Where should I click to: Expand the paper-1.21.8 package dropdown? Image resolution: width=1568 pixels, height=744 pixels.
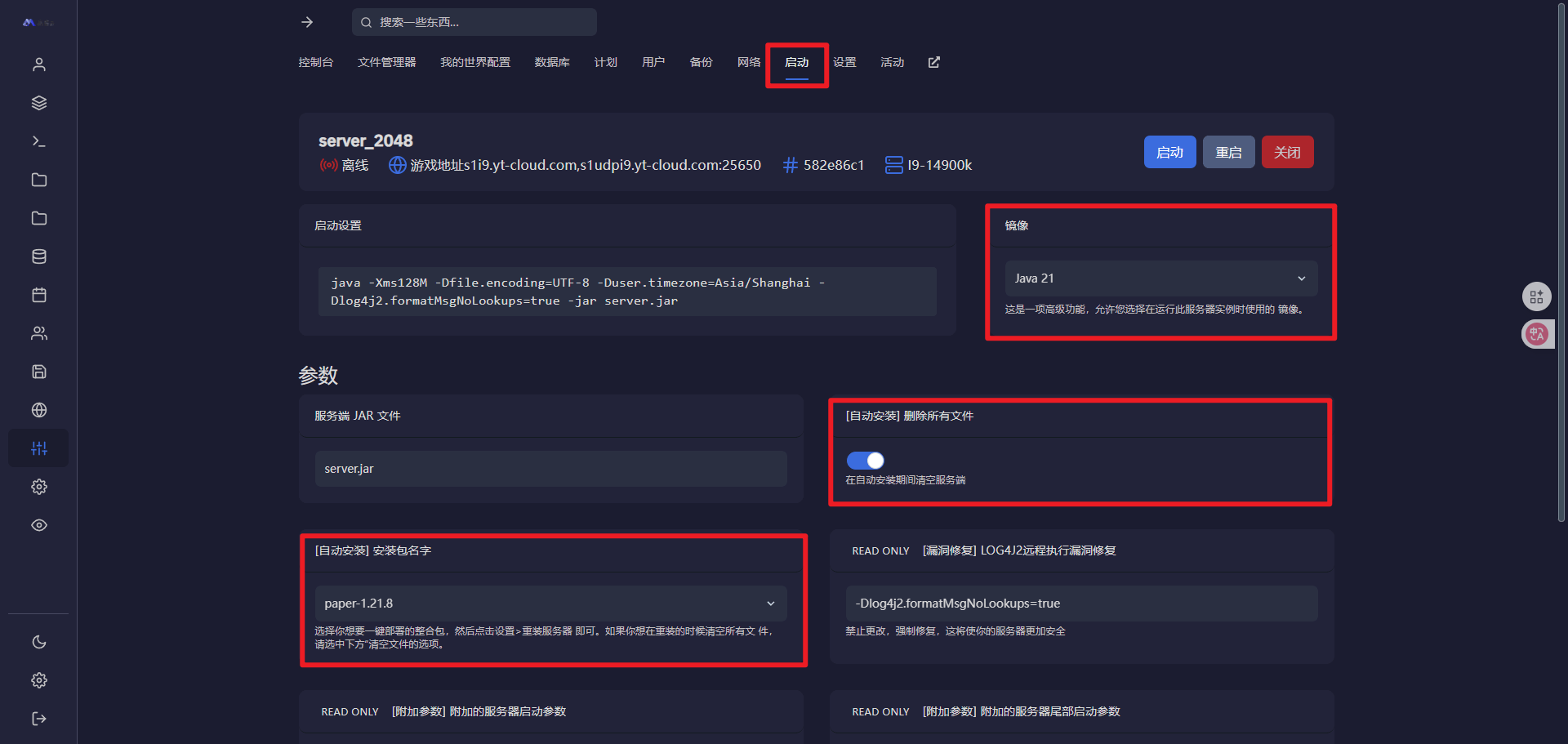coord(550,604)
